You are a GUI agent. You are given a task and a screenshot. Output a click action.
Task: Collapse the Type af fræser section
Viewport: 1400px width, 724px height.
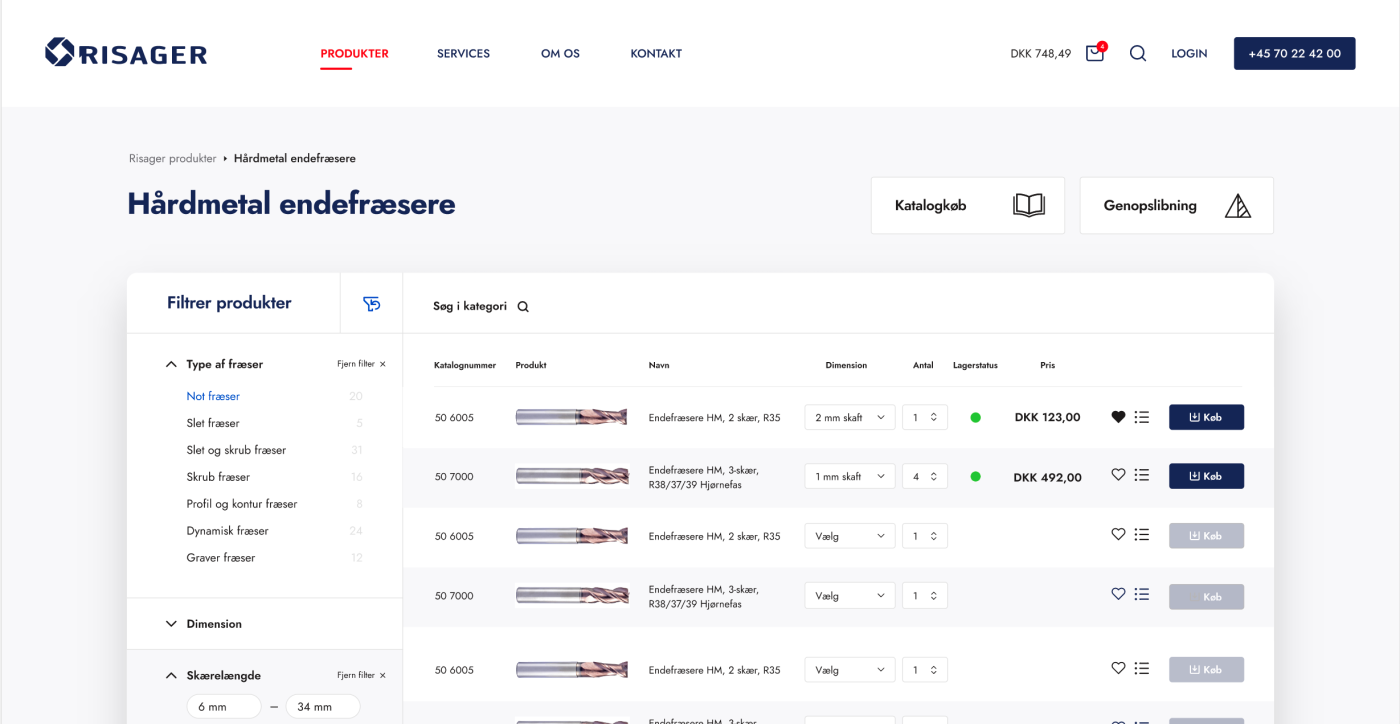pyautogui.click(x=171, y=364)
